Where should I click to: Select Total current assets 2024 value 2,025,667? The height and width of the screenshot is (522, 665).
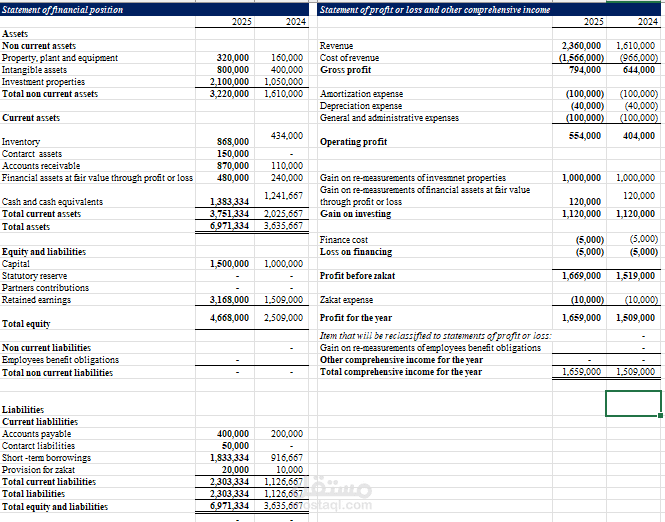(x=283, y=214)
